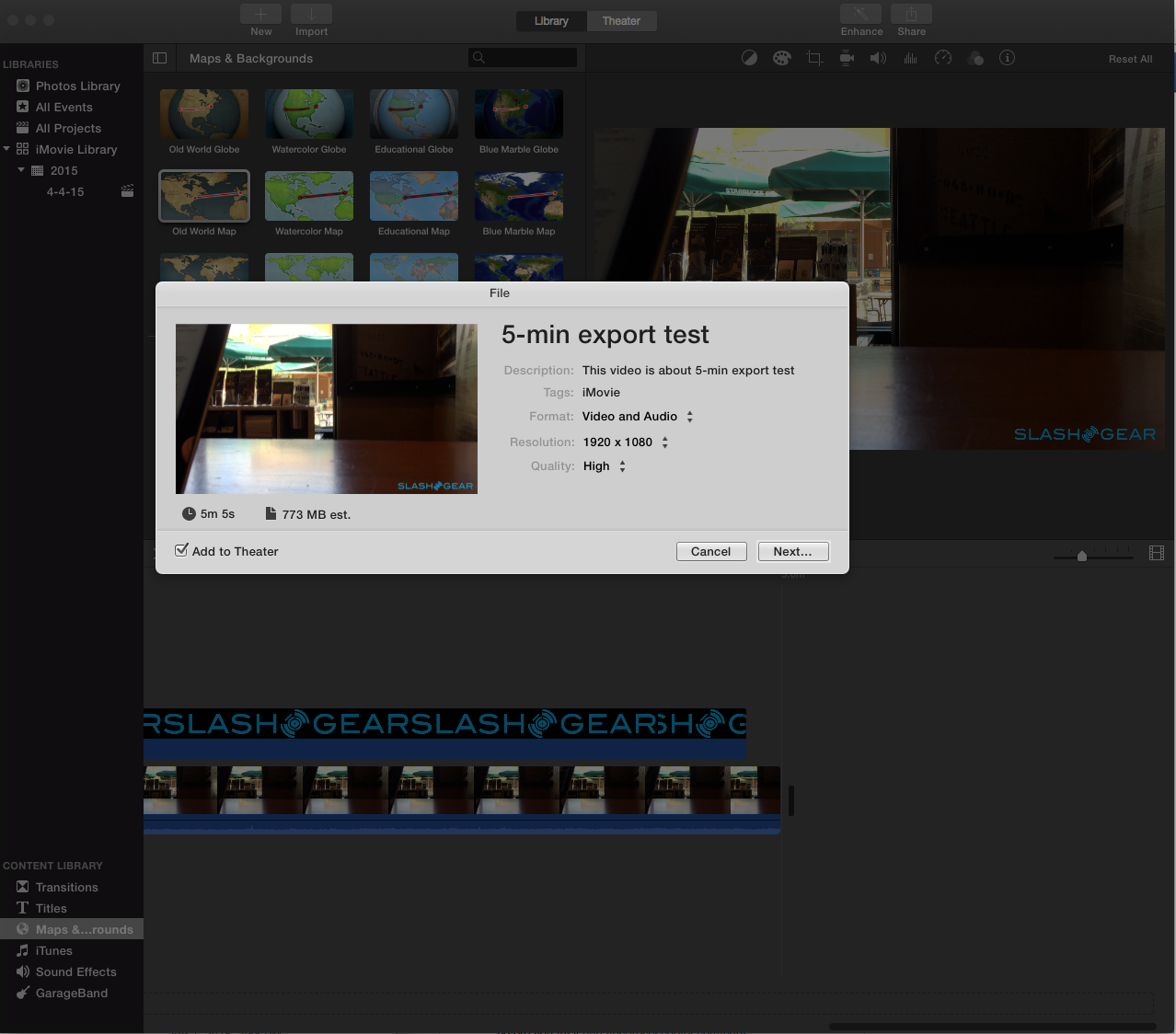This screenshot has height=1034, width=1176.
Task: Select Transitions in the Content Library
Action: tap(66, 887)
